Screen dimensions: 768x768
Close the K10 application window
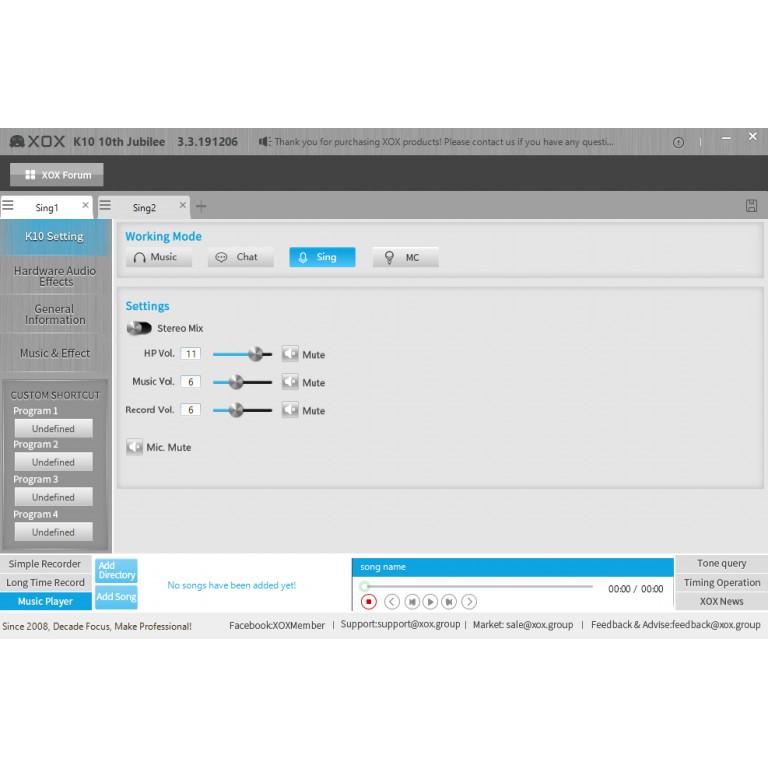pos(753,136)
